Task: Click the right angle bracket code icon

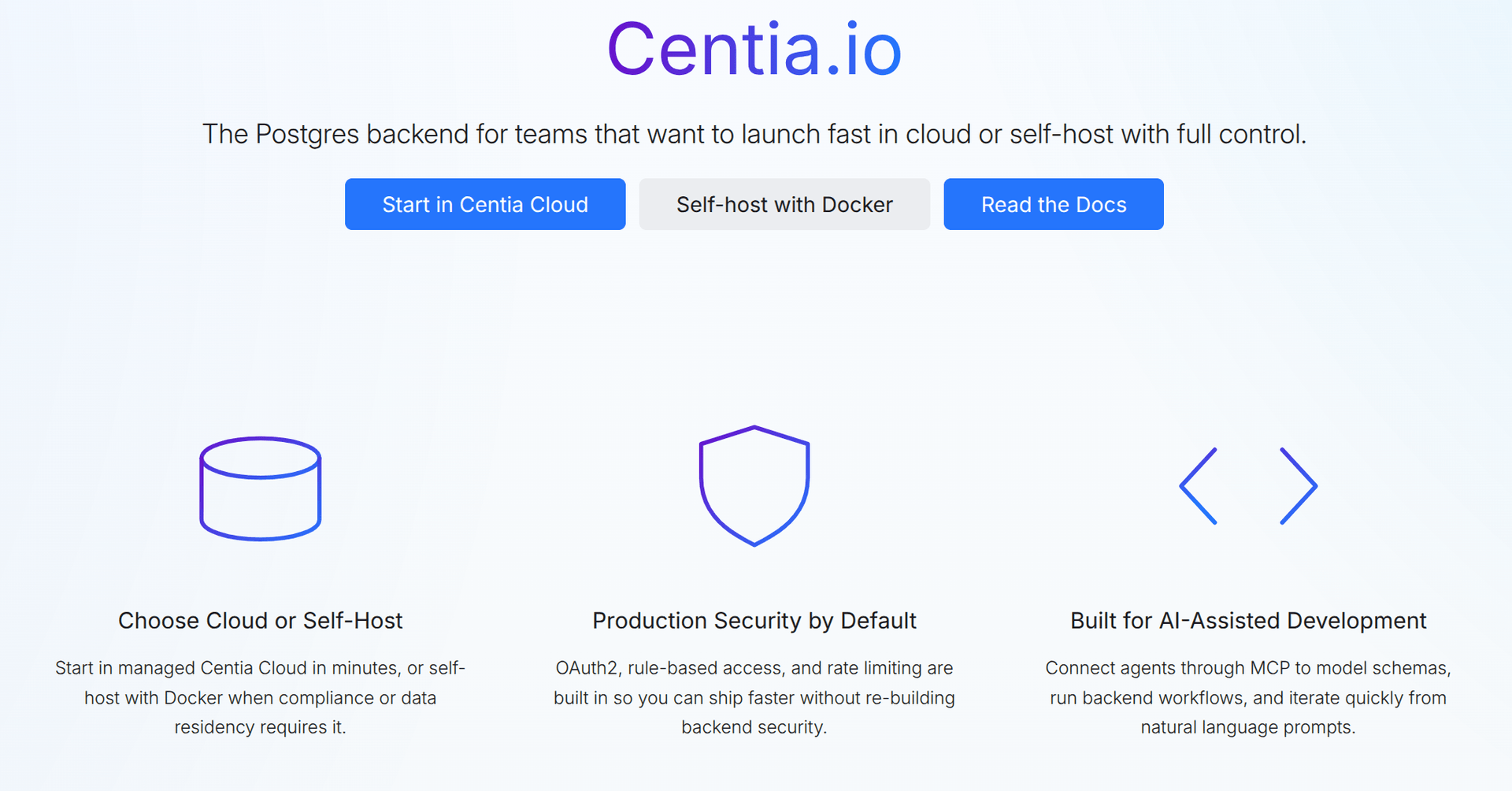Action: pyautogui.click(x=1299, y=486)
